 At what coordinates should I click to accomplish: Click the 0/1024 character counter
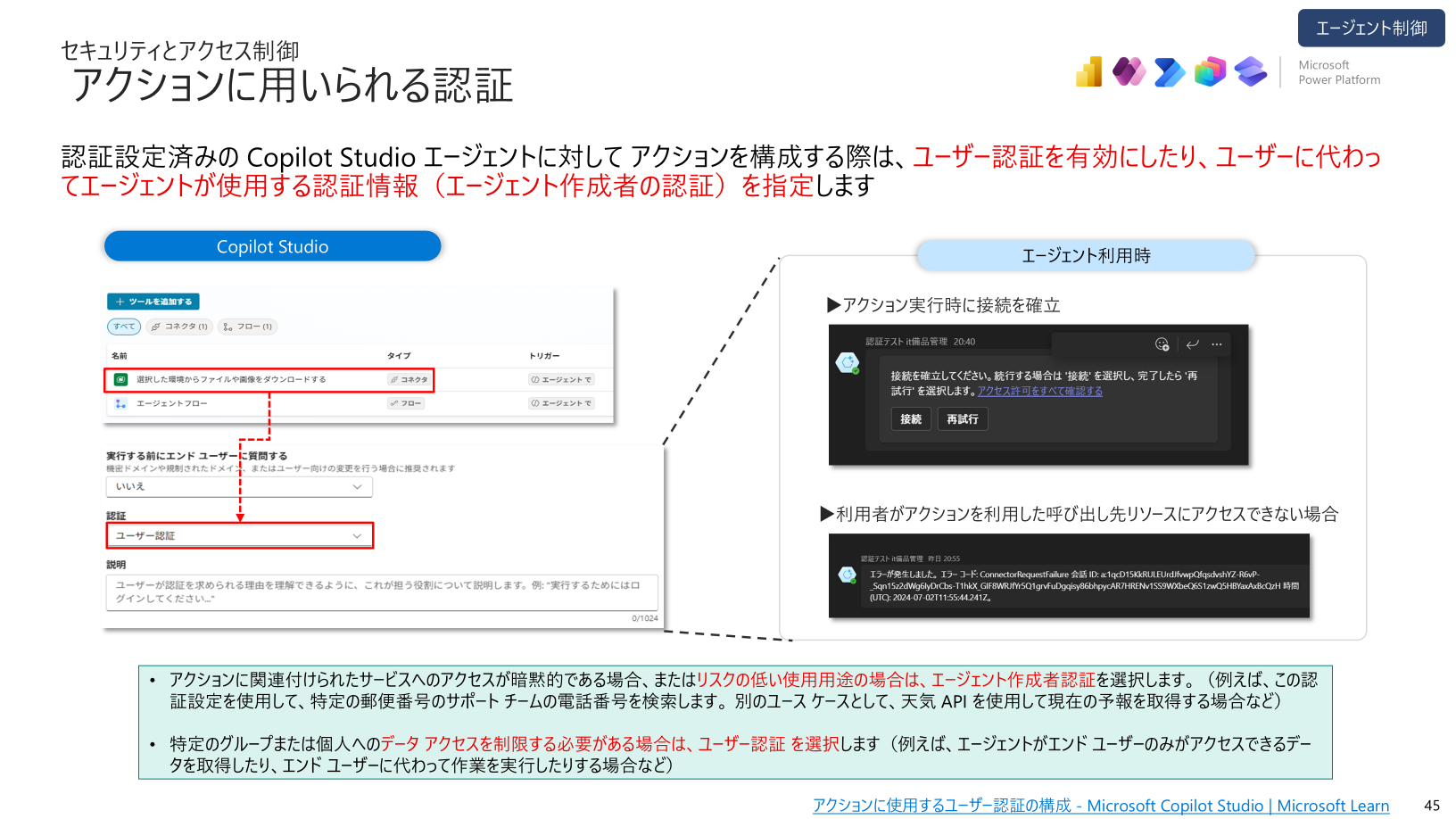[645, 618]
